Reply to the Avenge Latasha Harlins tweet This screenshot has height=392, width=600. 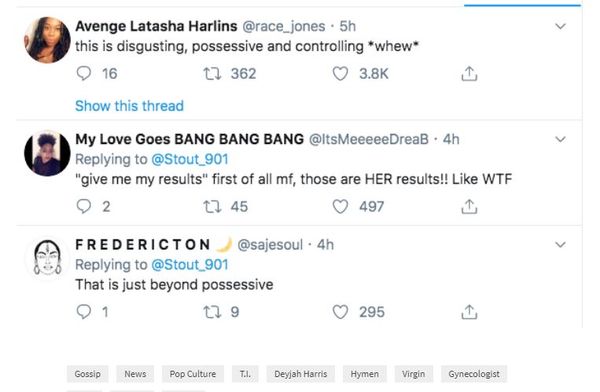[84, 74]
